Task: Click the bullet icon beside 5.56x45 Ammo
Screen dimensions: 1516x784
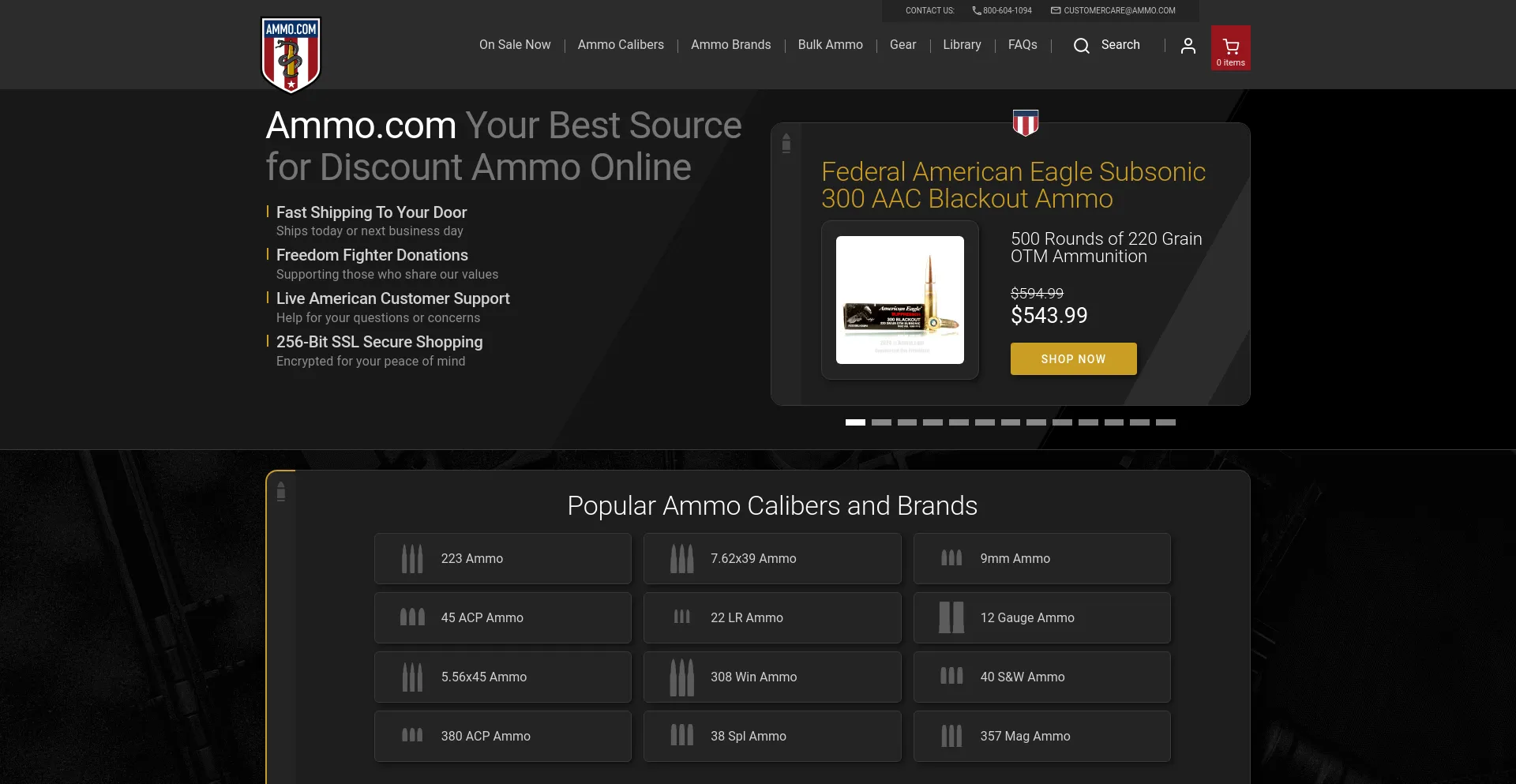Action: point(412,677)
